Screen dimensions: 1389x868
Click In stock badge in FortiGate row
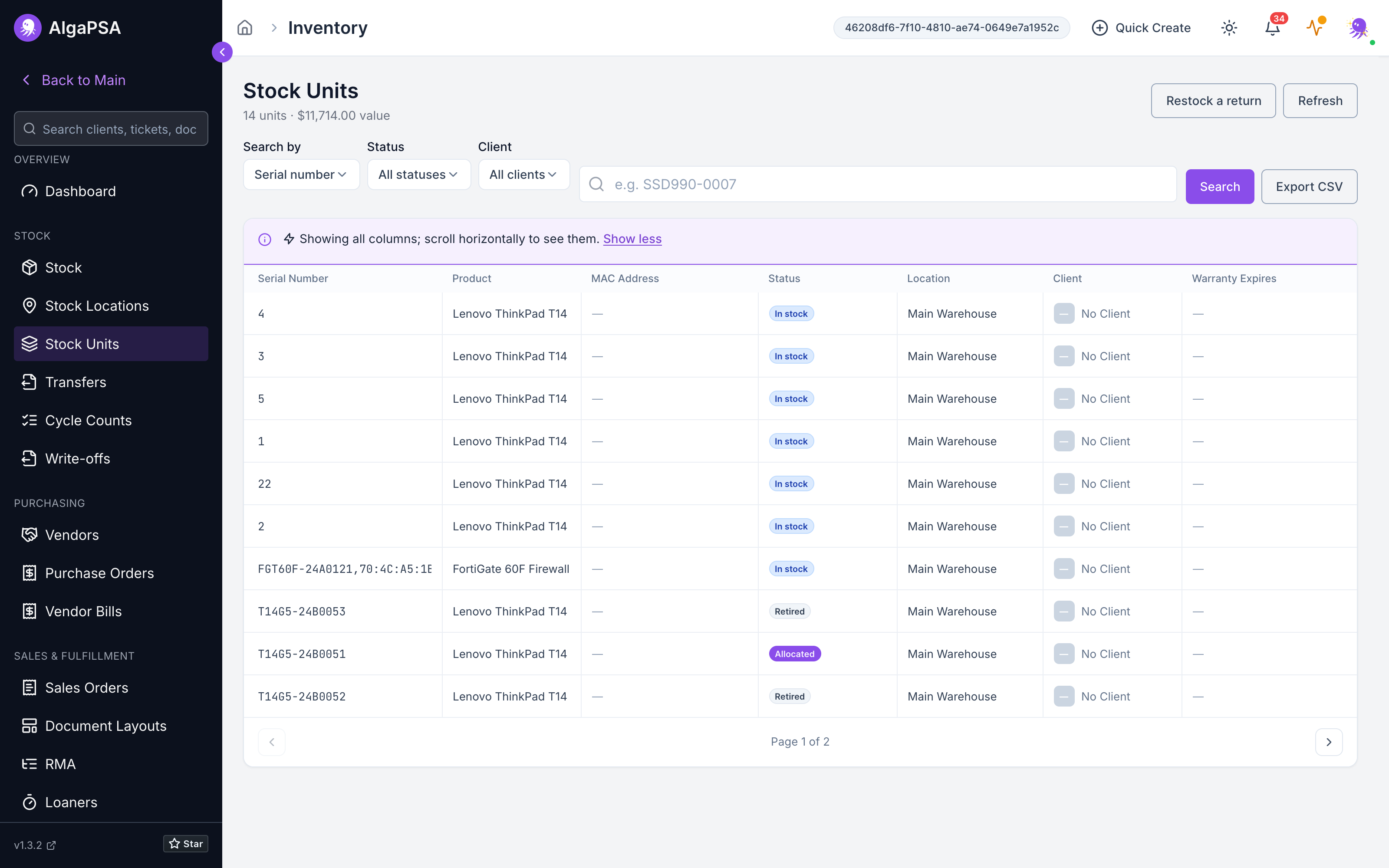point(791,569)
